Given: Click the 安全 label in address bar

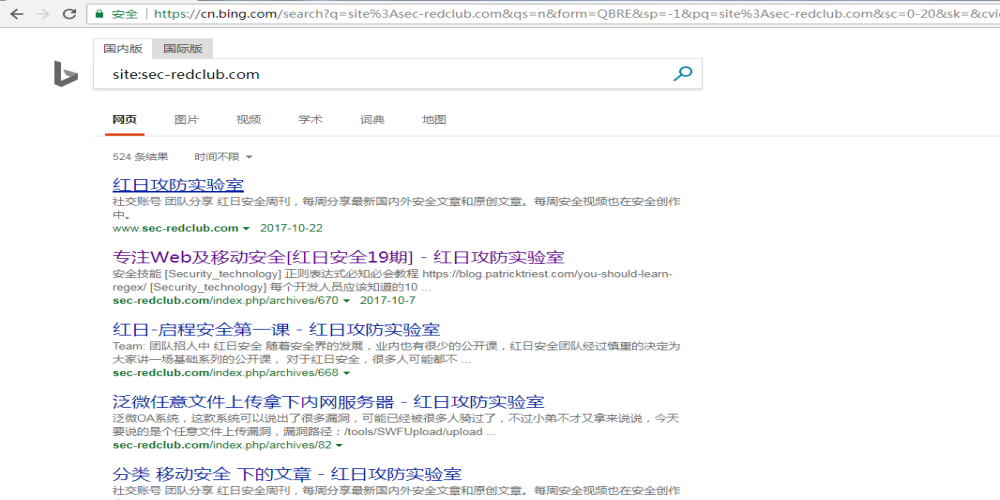Looking at the screenshot, I should point(124,13).
